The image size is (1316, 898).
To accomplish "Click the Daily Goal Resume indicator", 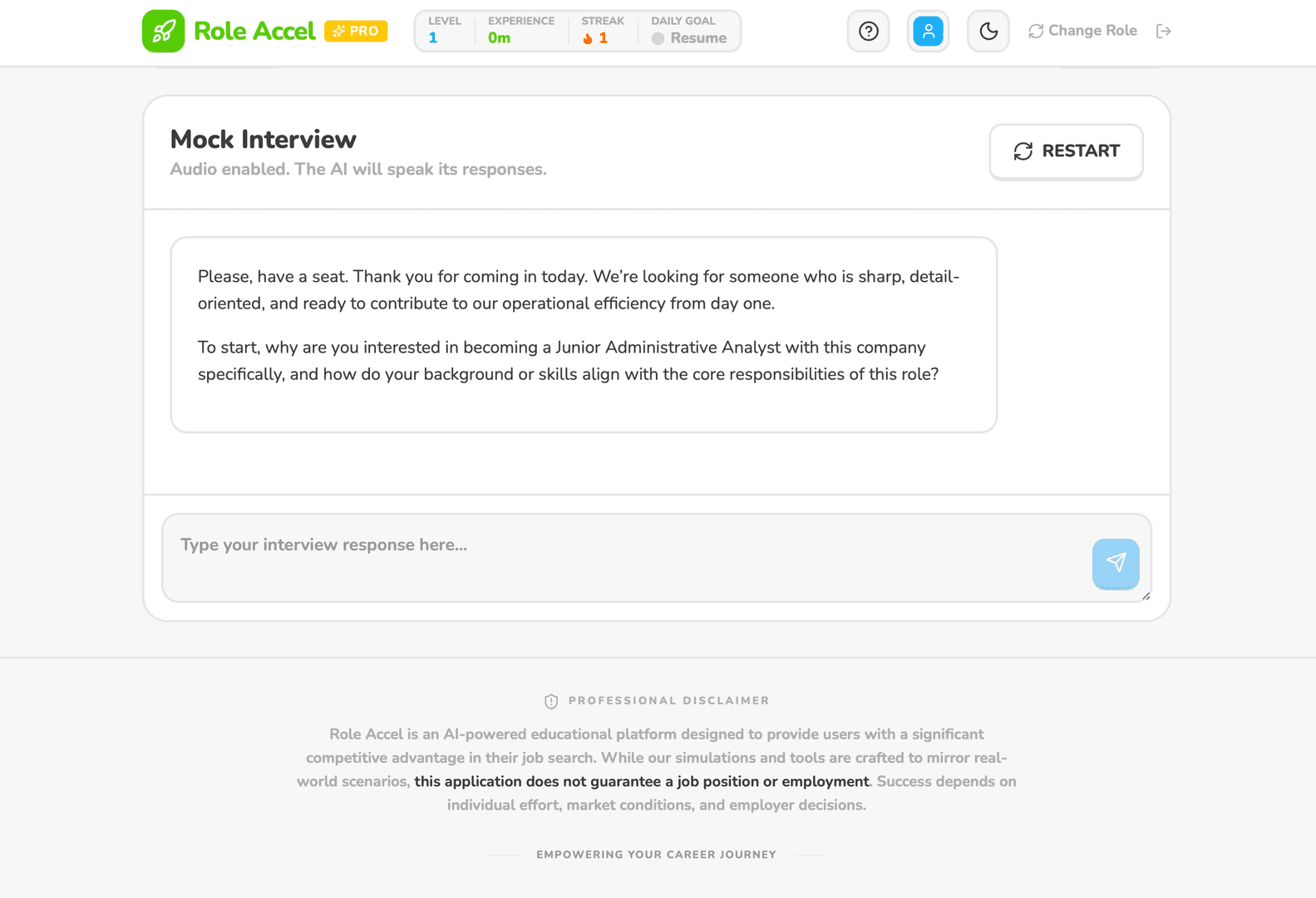I will (x=689, y=38).
